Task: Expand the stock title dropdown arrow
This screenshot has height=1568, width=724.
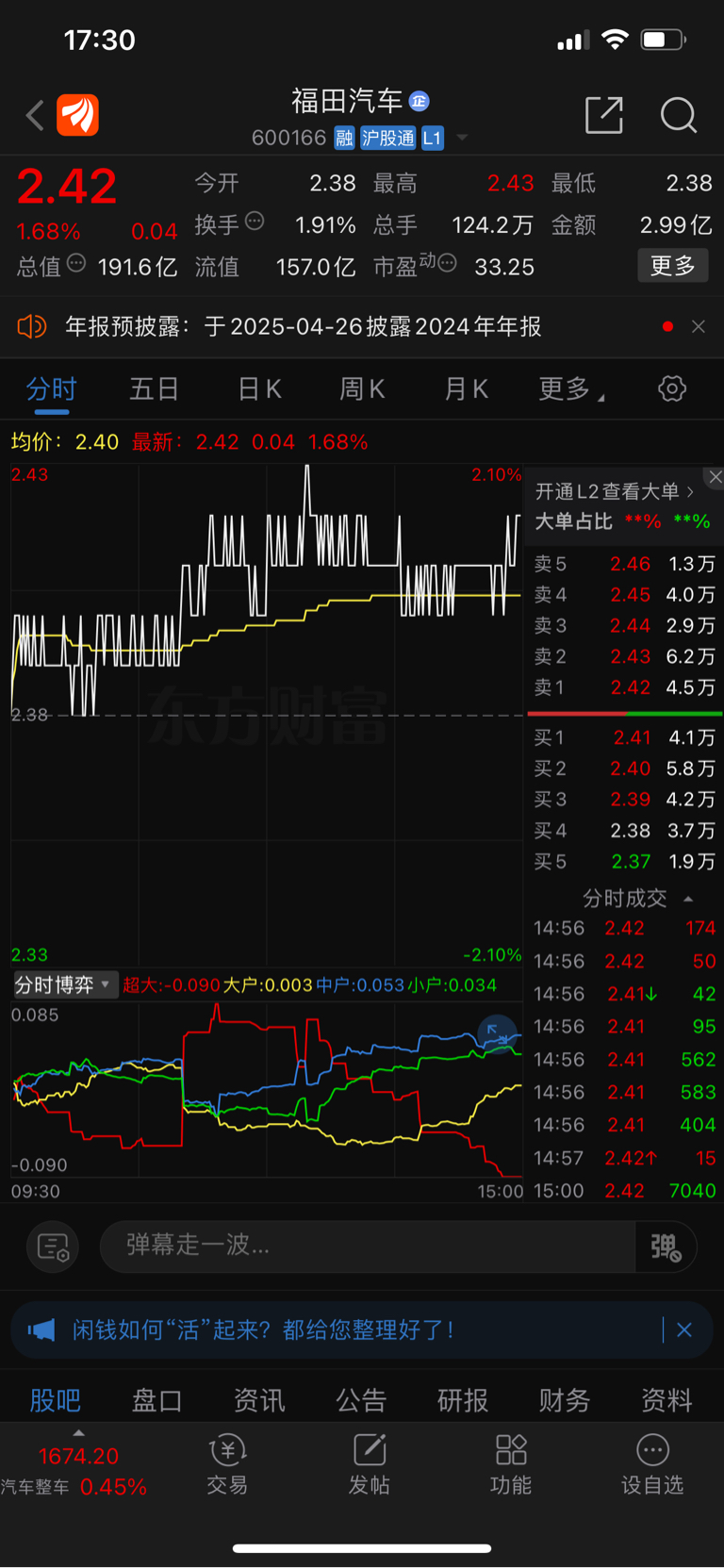Action: pyautogui.click(x=462, y=138)
